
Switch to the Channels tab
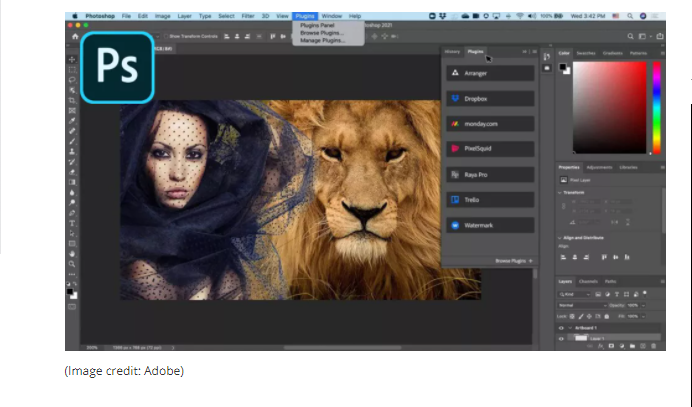point(588,282)
